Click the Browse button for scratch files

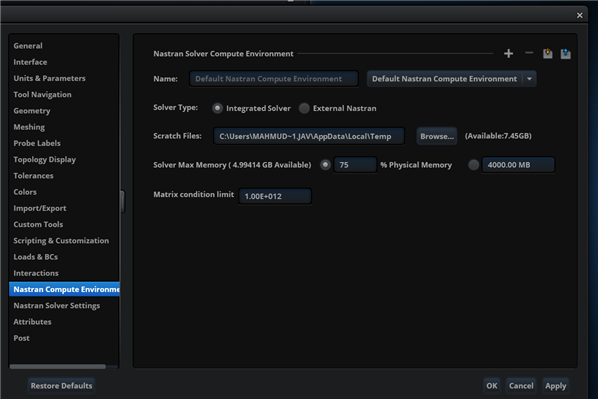[x=437, y=136]
